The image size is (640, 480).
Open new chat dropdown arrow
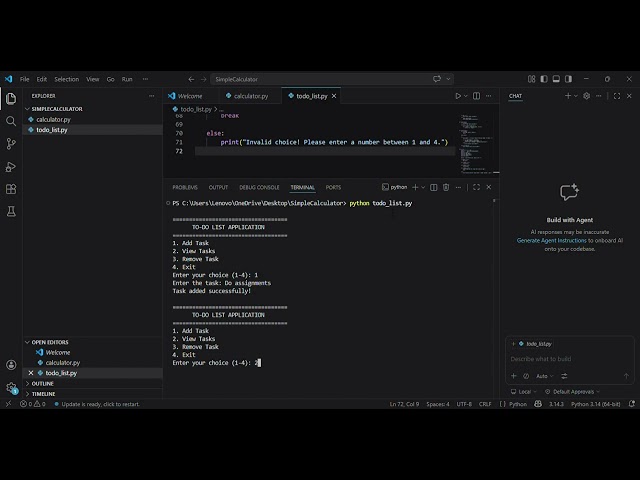coord(576,96)
